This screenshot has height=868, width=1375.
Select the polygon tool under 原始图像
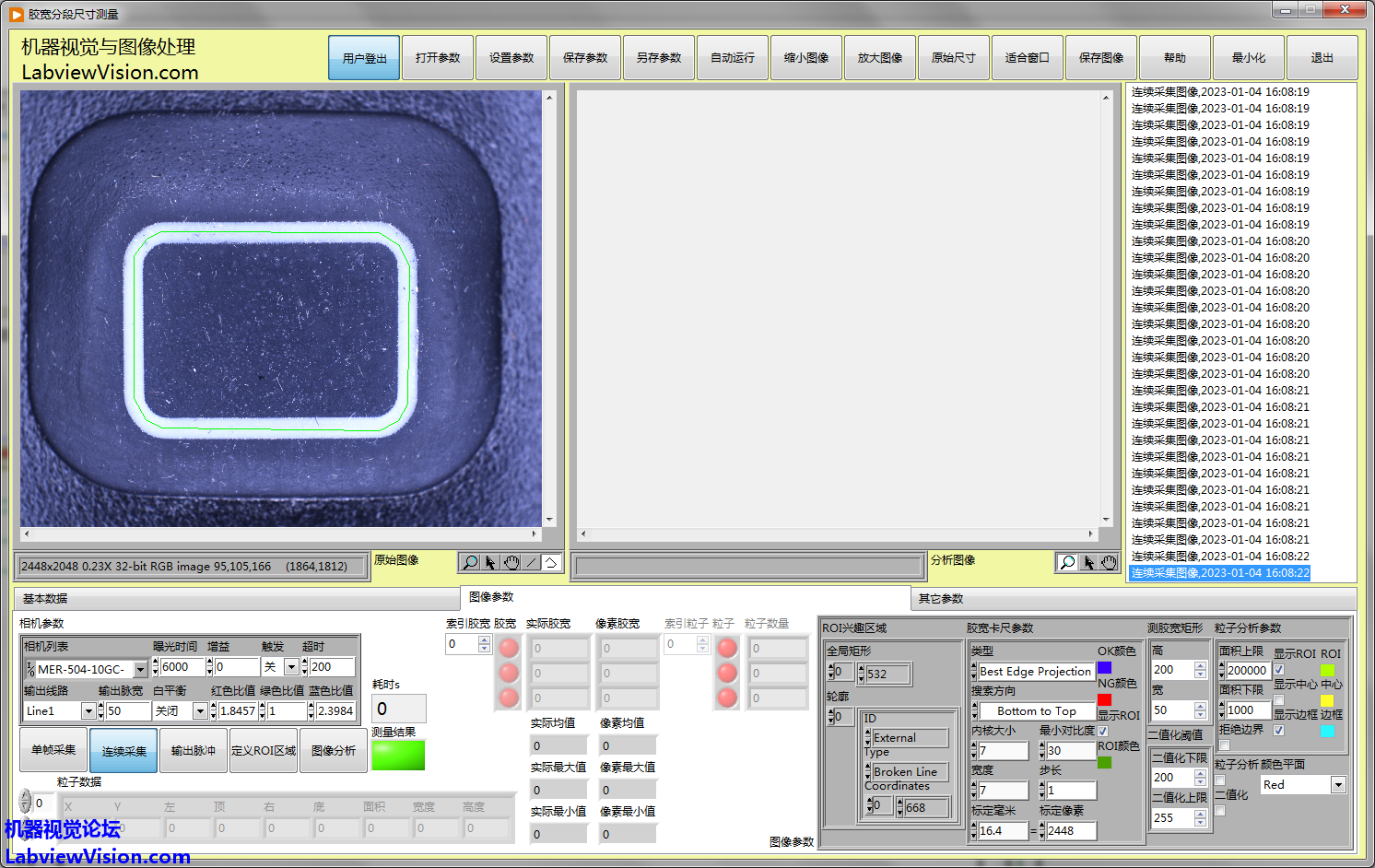550,562
